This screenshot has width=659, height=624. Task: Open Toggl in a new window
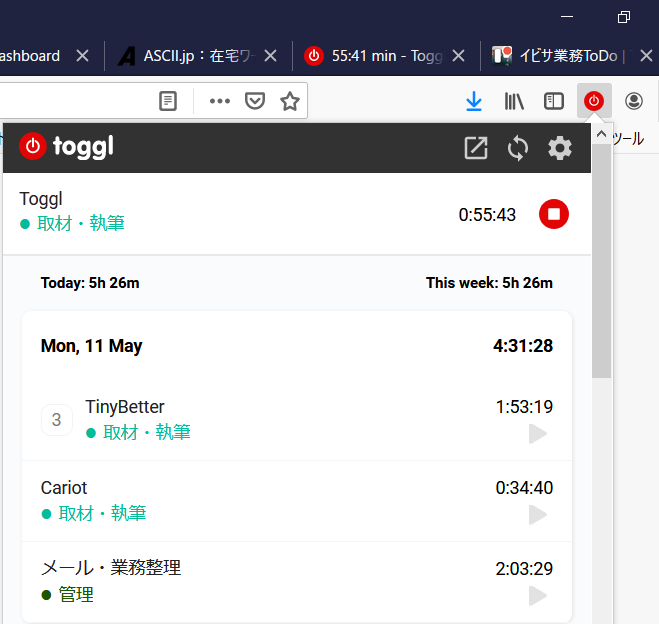pos(476,148)
